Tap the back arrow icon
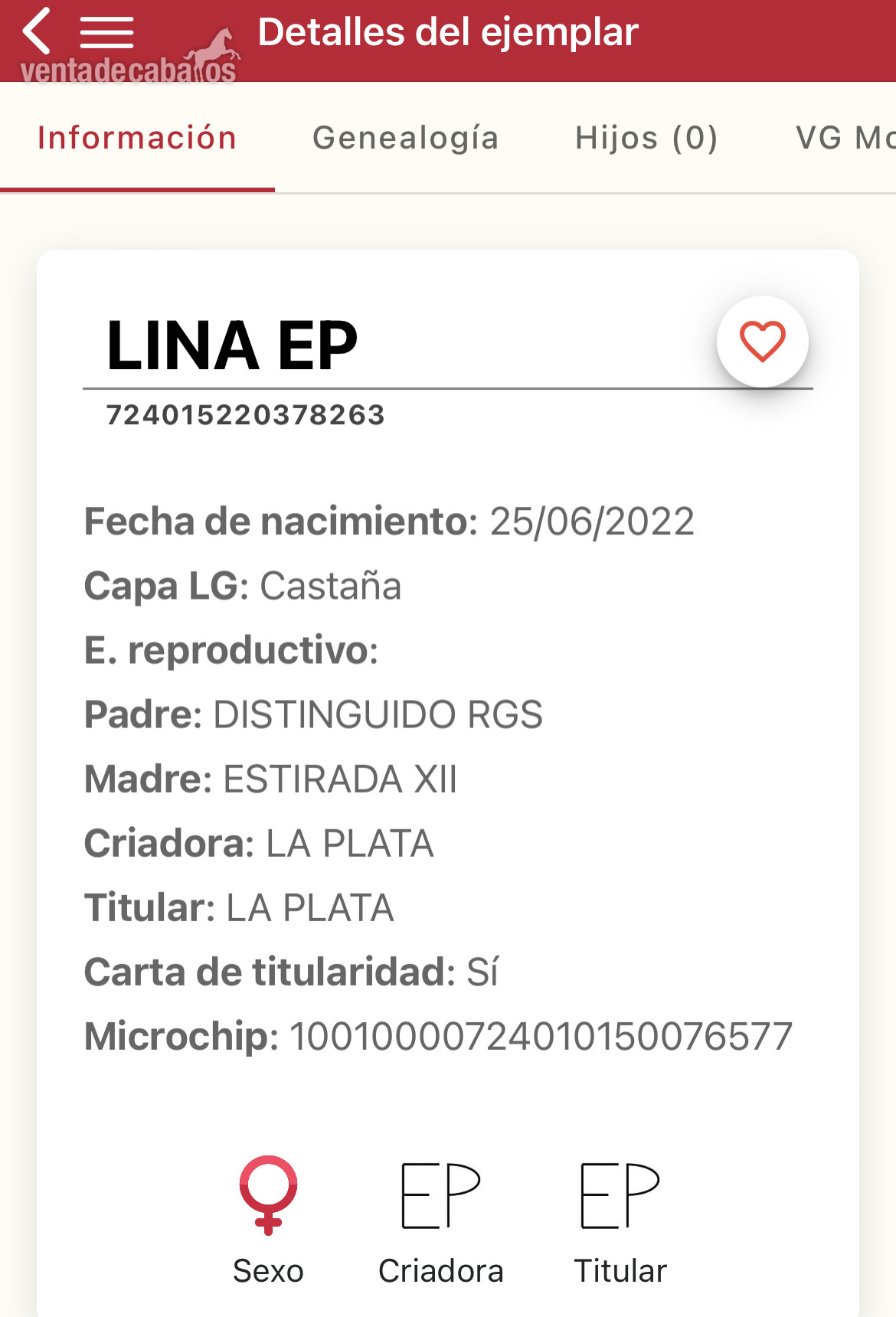The width and height of the screenshot is (896, 1317). (x=37, y=31)
